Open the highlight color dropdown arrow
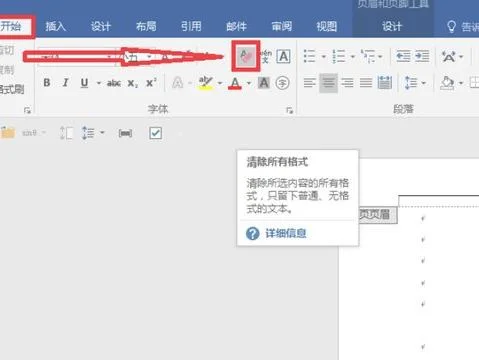The image size is (479, 360). [x=220, y=83]
